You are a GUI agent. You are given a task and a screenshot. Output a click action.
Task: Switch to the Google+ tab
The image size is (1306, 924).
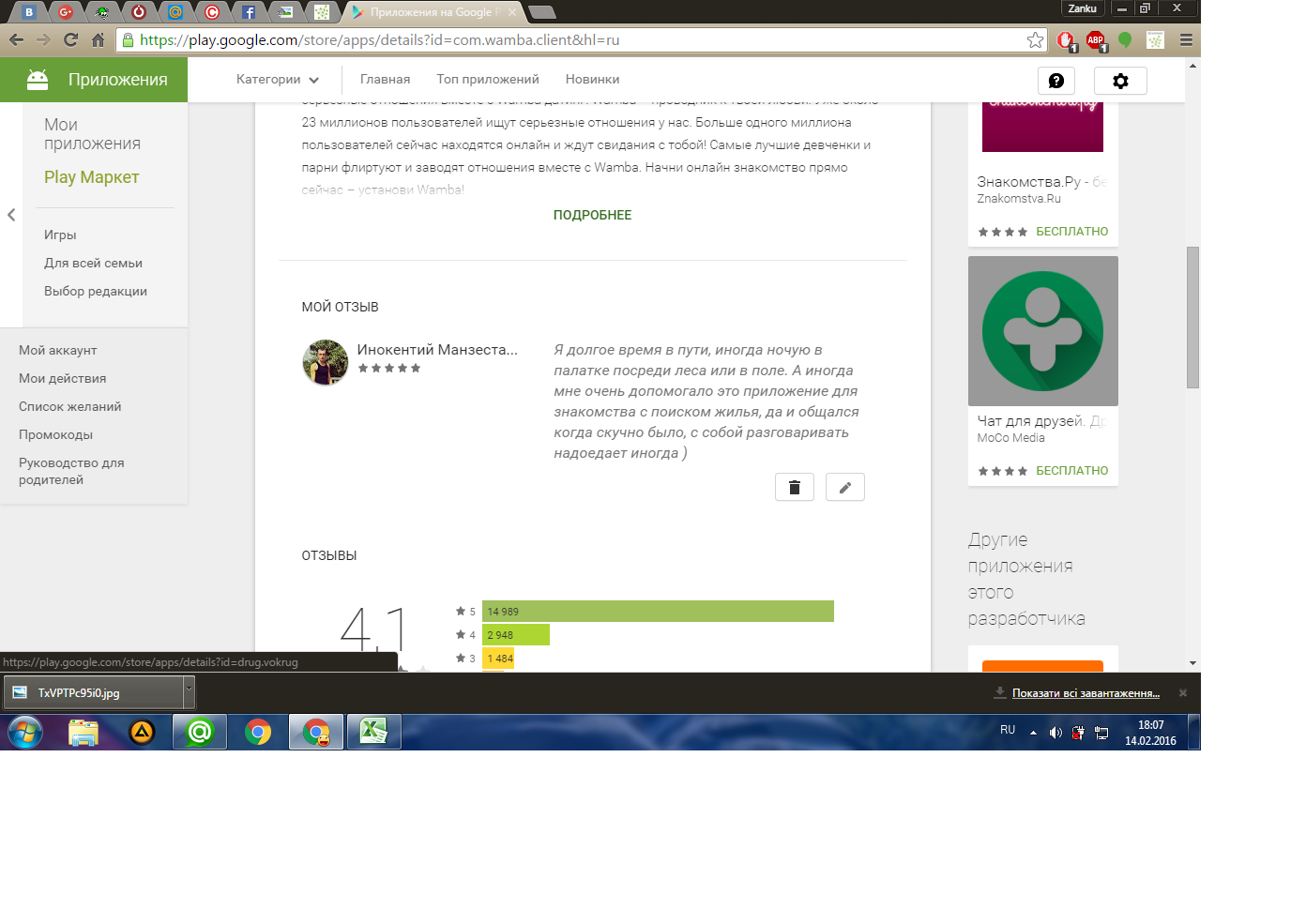pos(66,12)
